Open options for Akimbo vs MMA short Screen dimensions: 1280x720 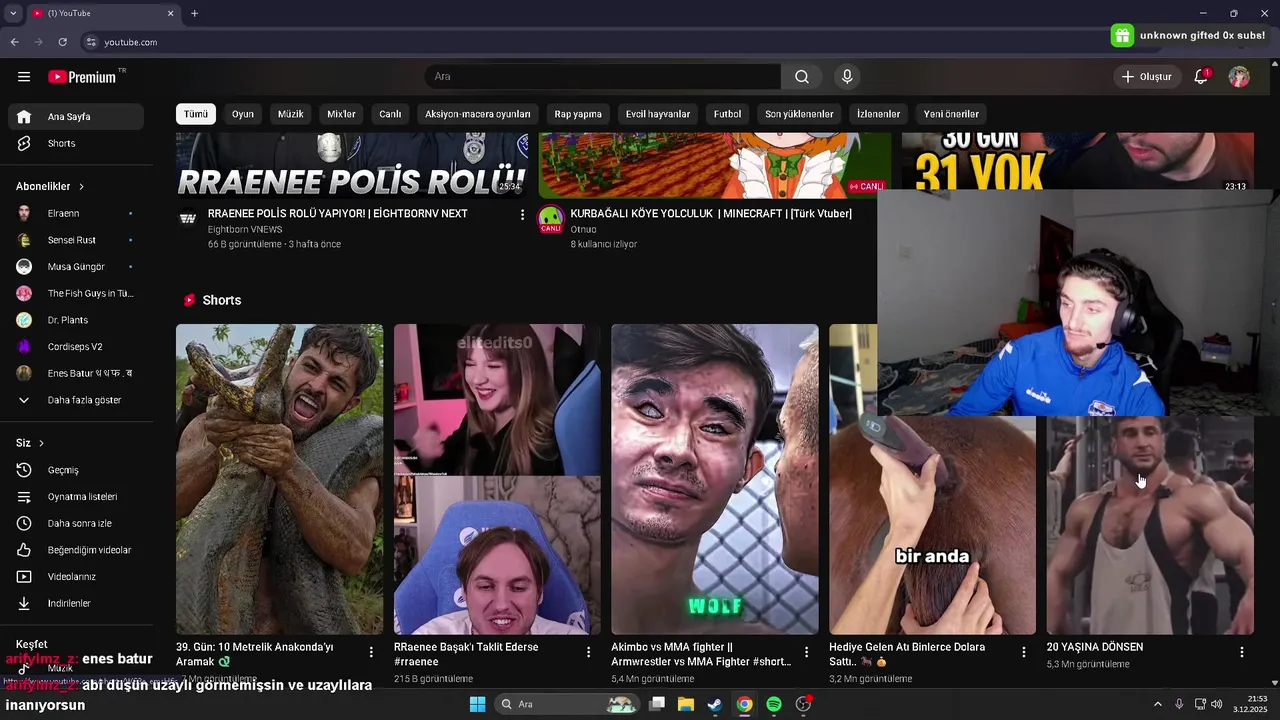806,652
